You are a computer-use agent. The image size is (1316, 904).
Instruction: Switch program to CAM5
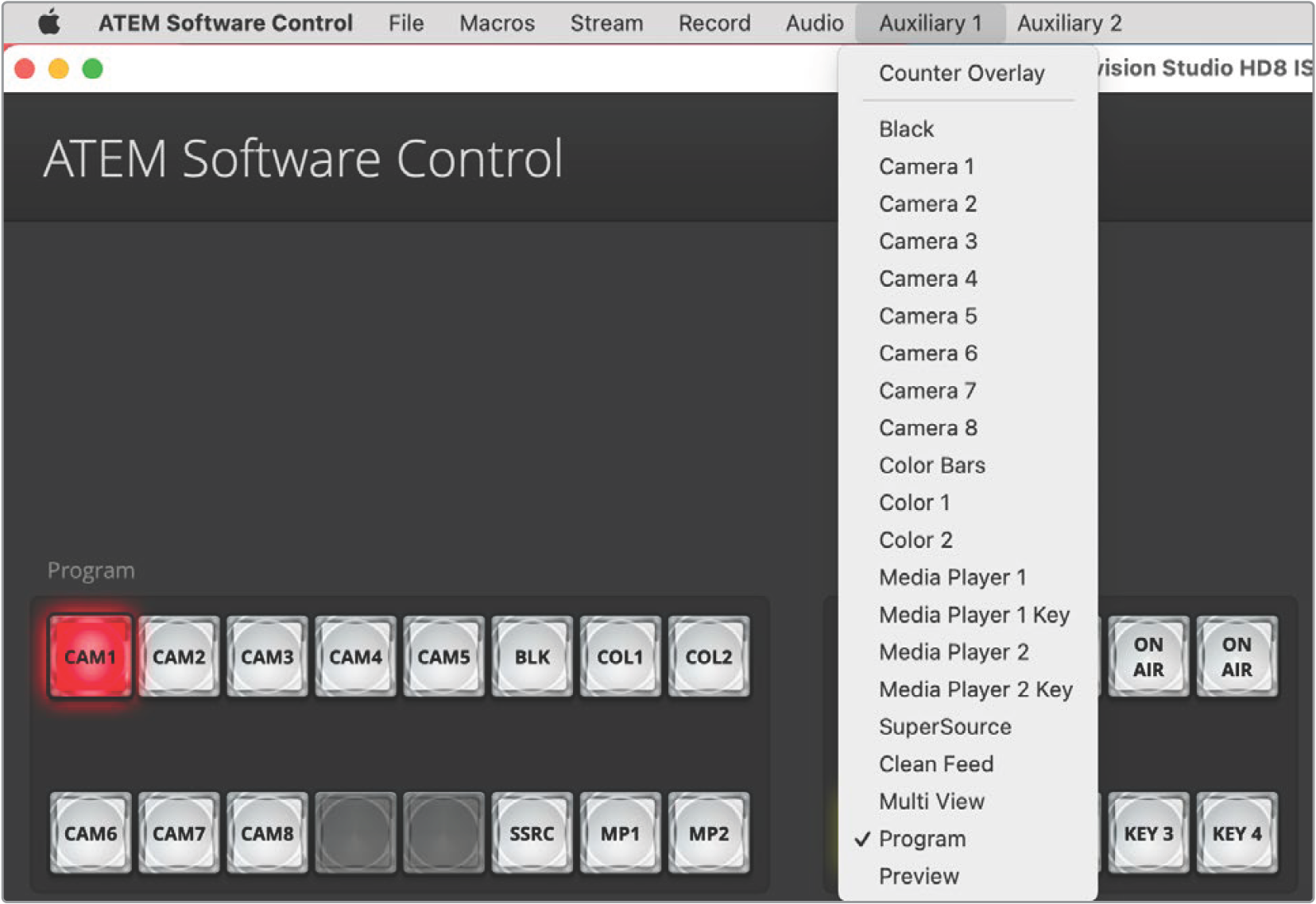(x=443, y=657)
